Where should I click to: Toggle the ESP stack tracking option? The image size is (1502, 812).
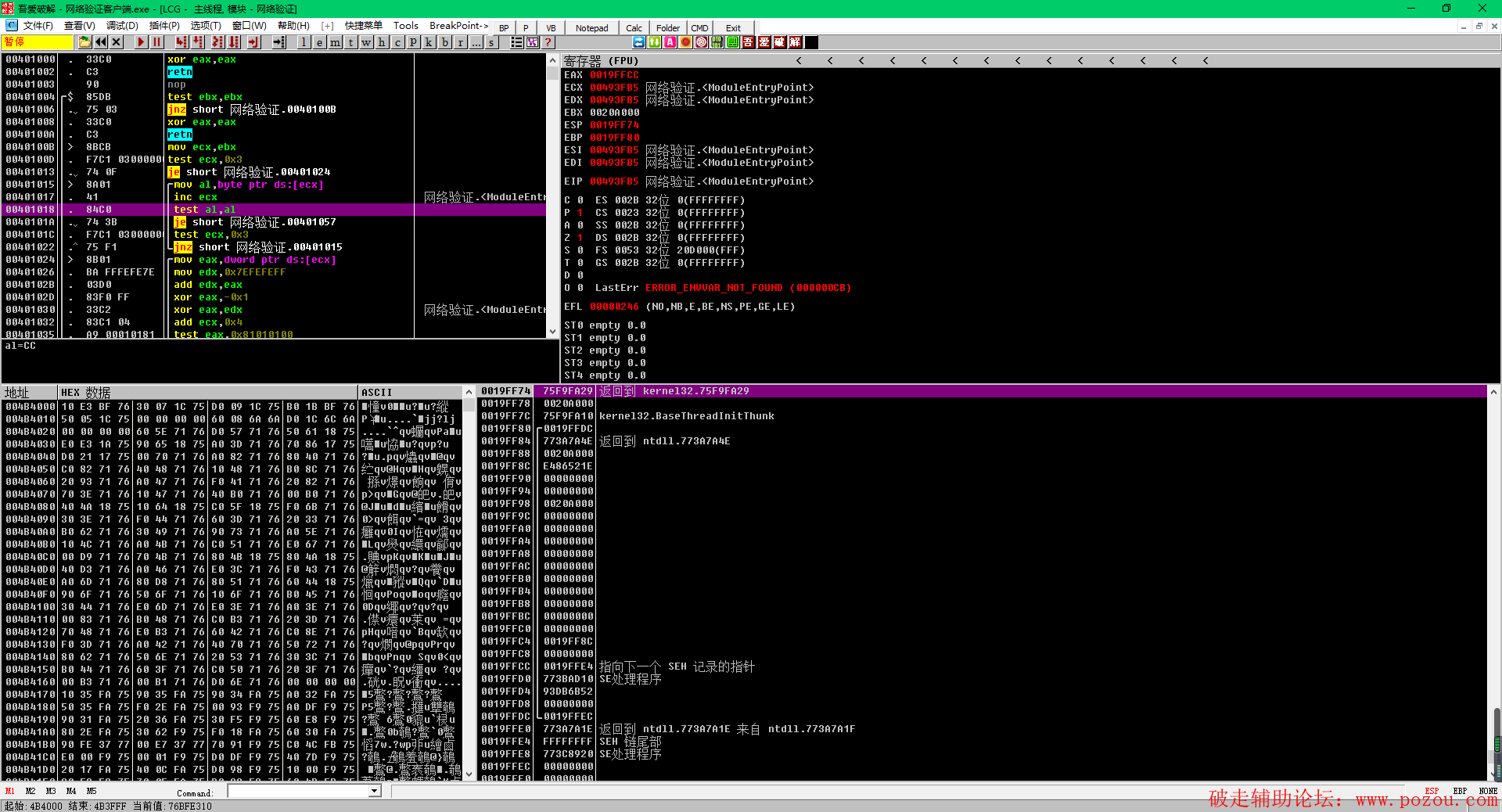(x=1432, y=791)
